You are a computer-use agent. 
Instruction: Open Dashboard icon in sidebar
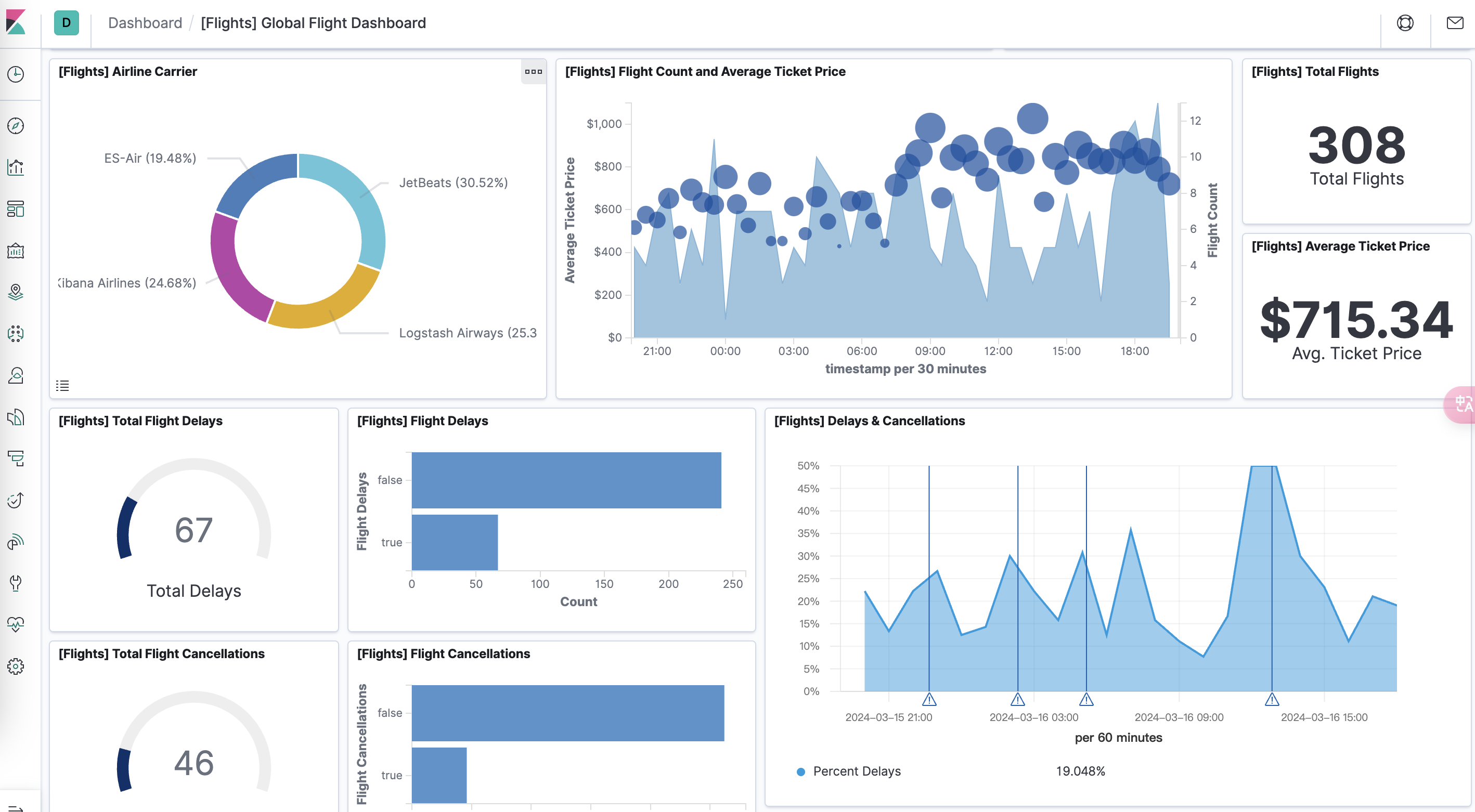pyautogui.click(x=16, y=209)
